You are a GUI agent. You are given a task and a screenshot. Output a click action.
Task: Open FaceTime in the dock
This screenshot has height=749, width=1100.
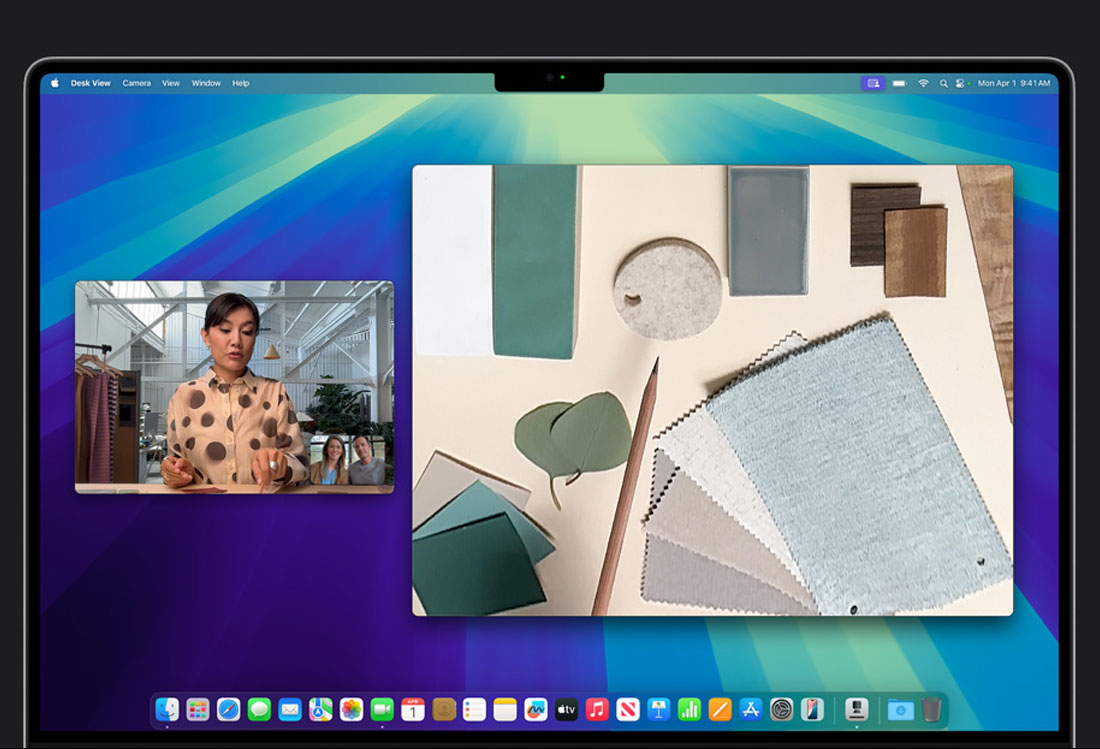pyautogui.click(x=382, y=709)
